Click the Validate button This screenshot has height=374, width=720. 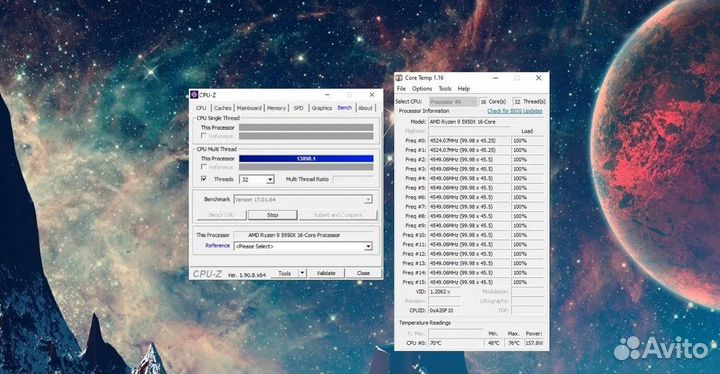tap(326, 273)
